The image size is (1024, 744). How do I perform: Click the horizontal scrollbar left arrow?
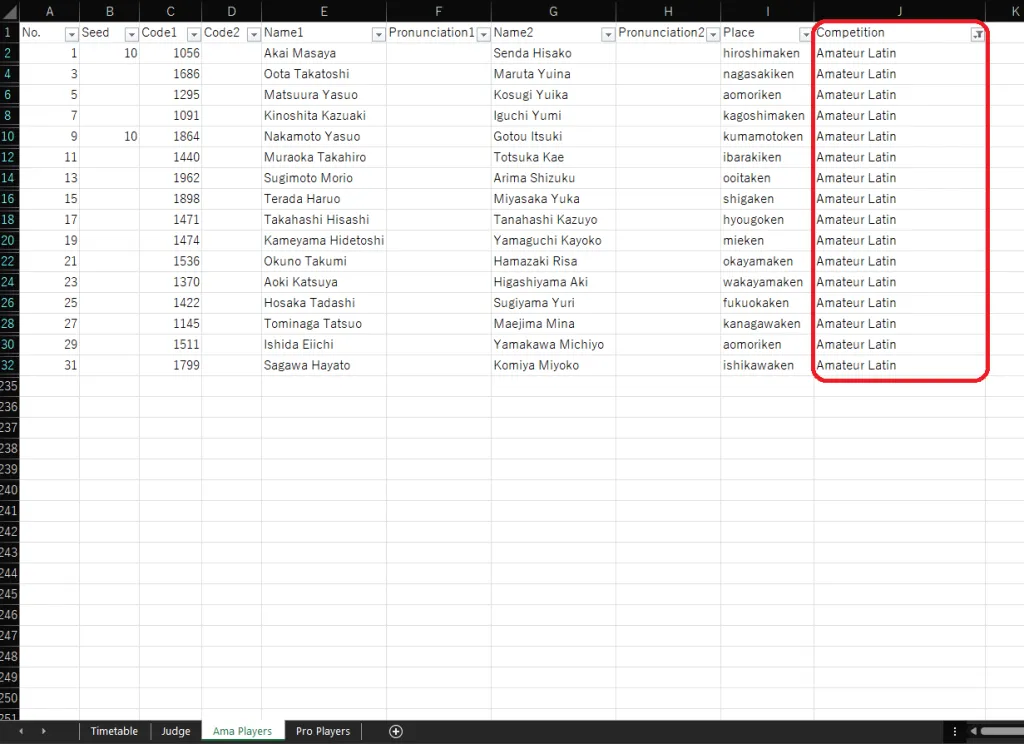[x=973, y=732]
